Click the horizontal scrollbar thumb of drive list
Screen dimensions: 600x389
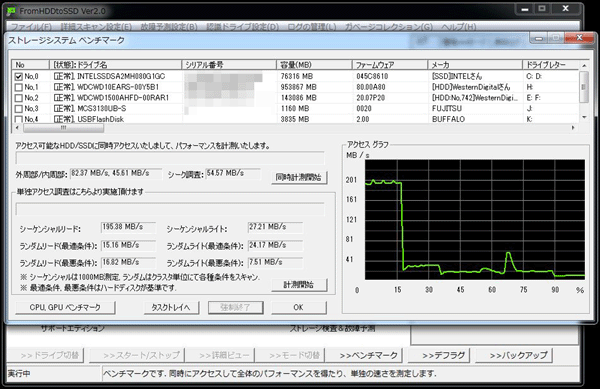[x=63, y=128]
